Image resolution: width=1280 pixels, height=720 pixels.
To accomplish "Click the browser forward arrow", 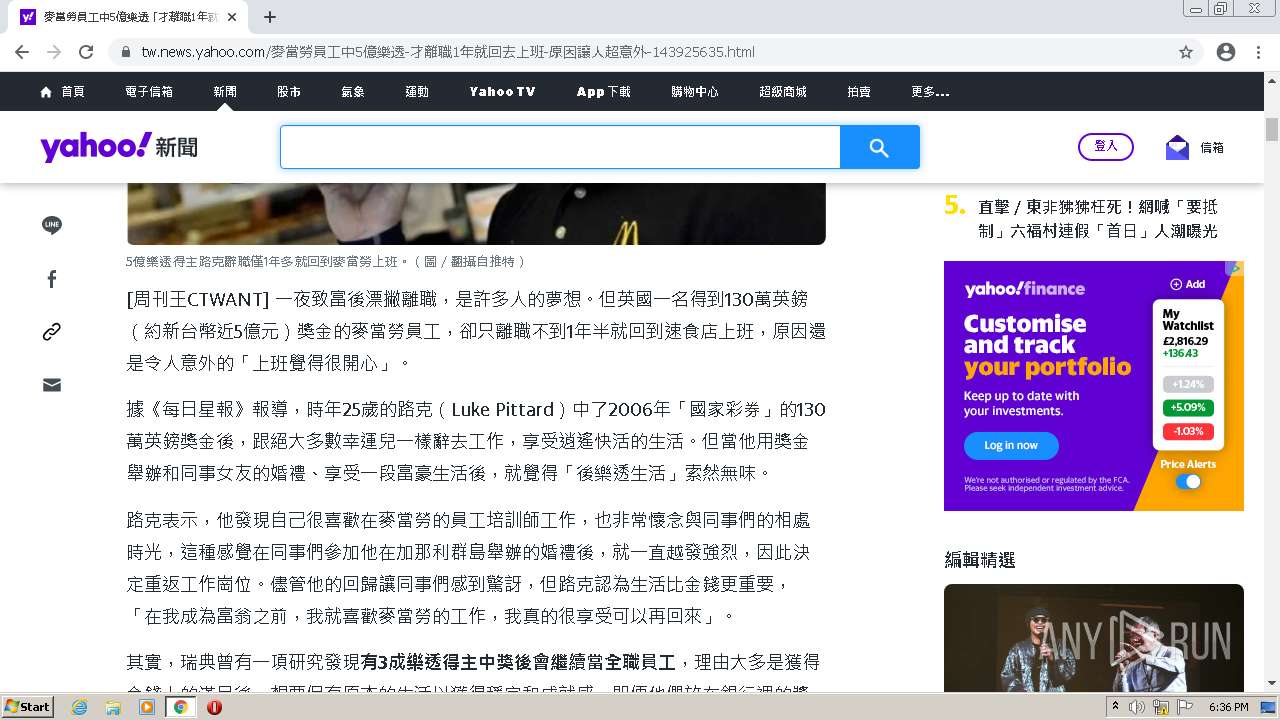I will 54,52.
